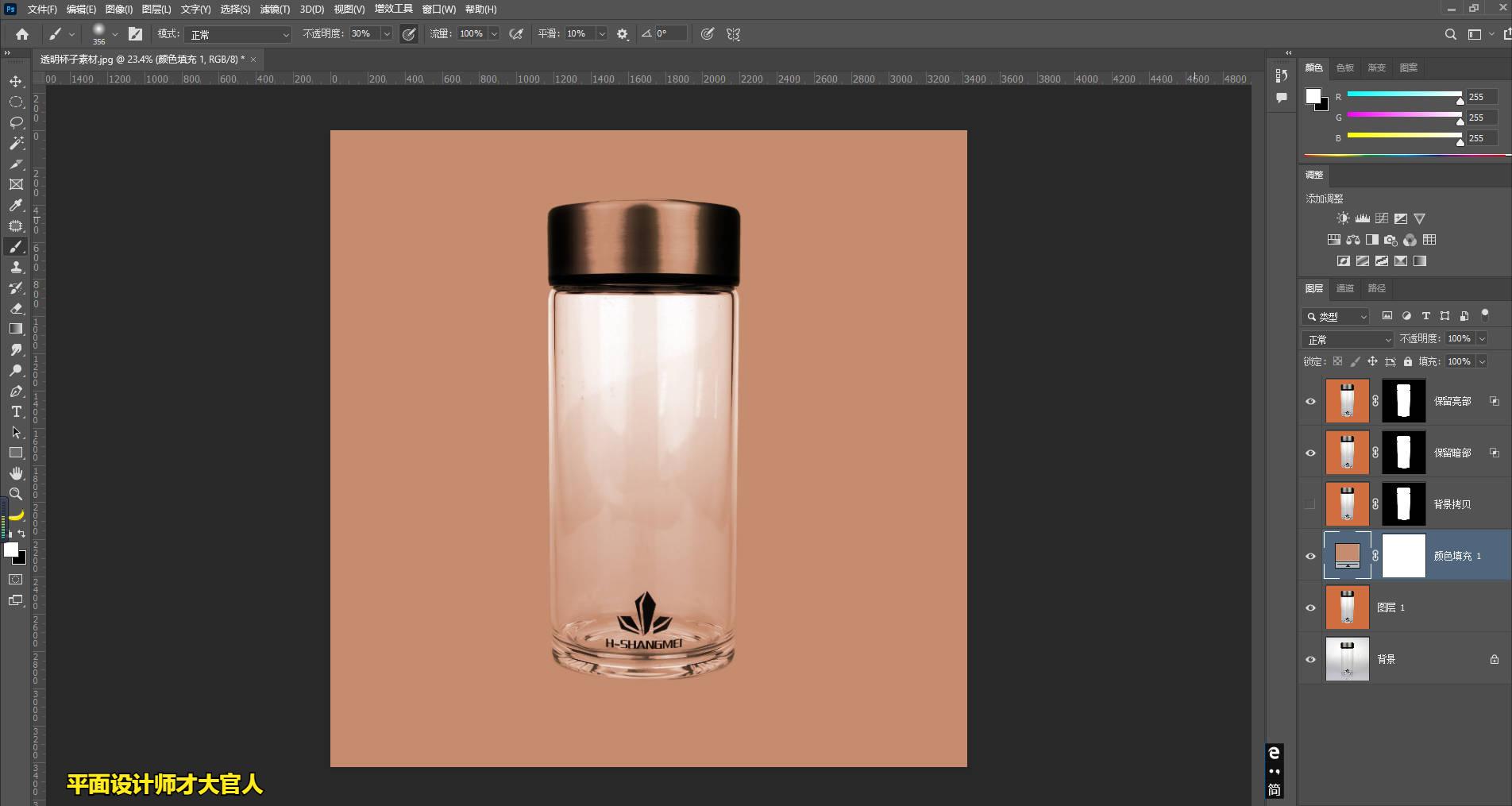Open the layer opacity dropdown
Image resolution: width=1512 pixels, height=806 pixels.
coord(1483,338)
